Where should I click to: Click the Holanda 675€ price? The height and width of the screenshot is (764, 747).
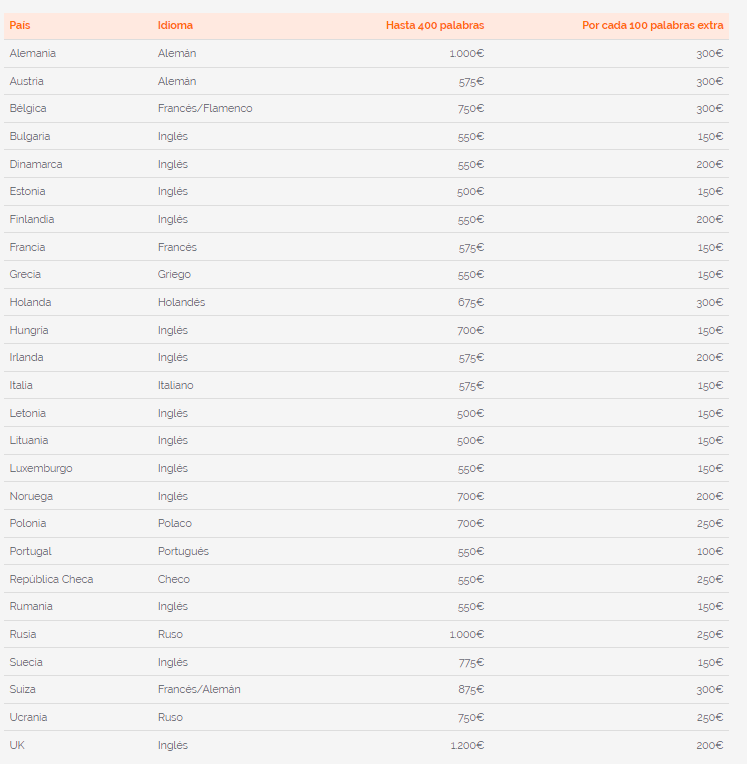click(x=471, y=303)
